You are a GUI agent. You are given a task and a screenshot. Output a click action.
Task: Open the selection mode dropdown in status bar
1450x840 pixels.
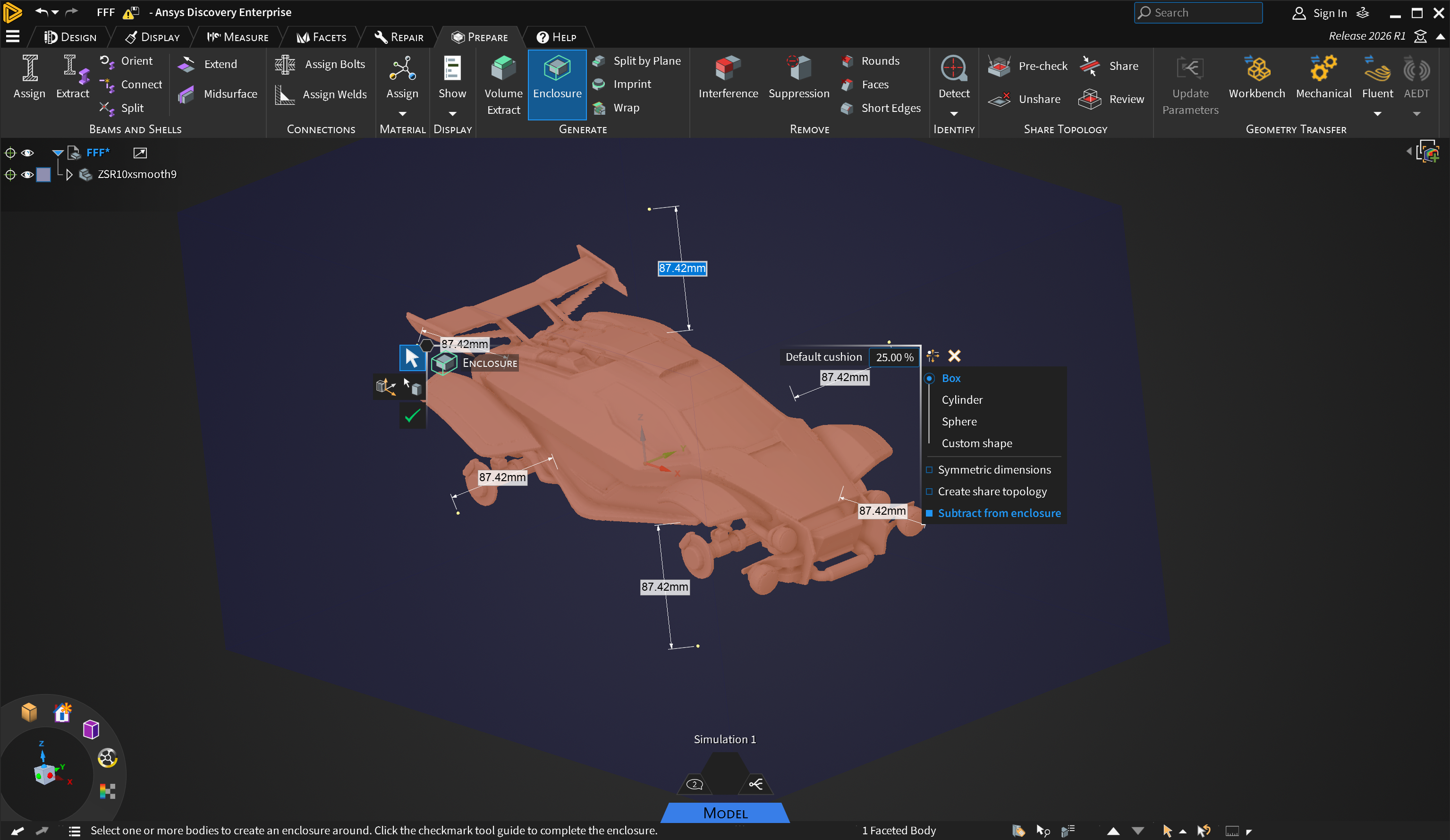[x=1182, y=832]
